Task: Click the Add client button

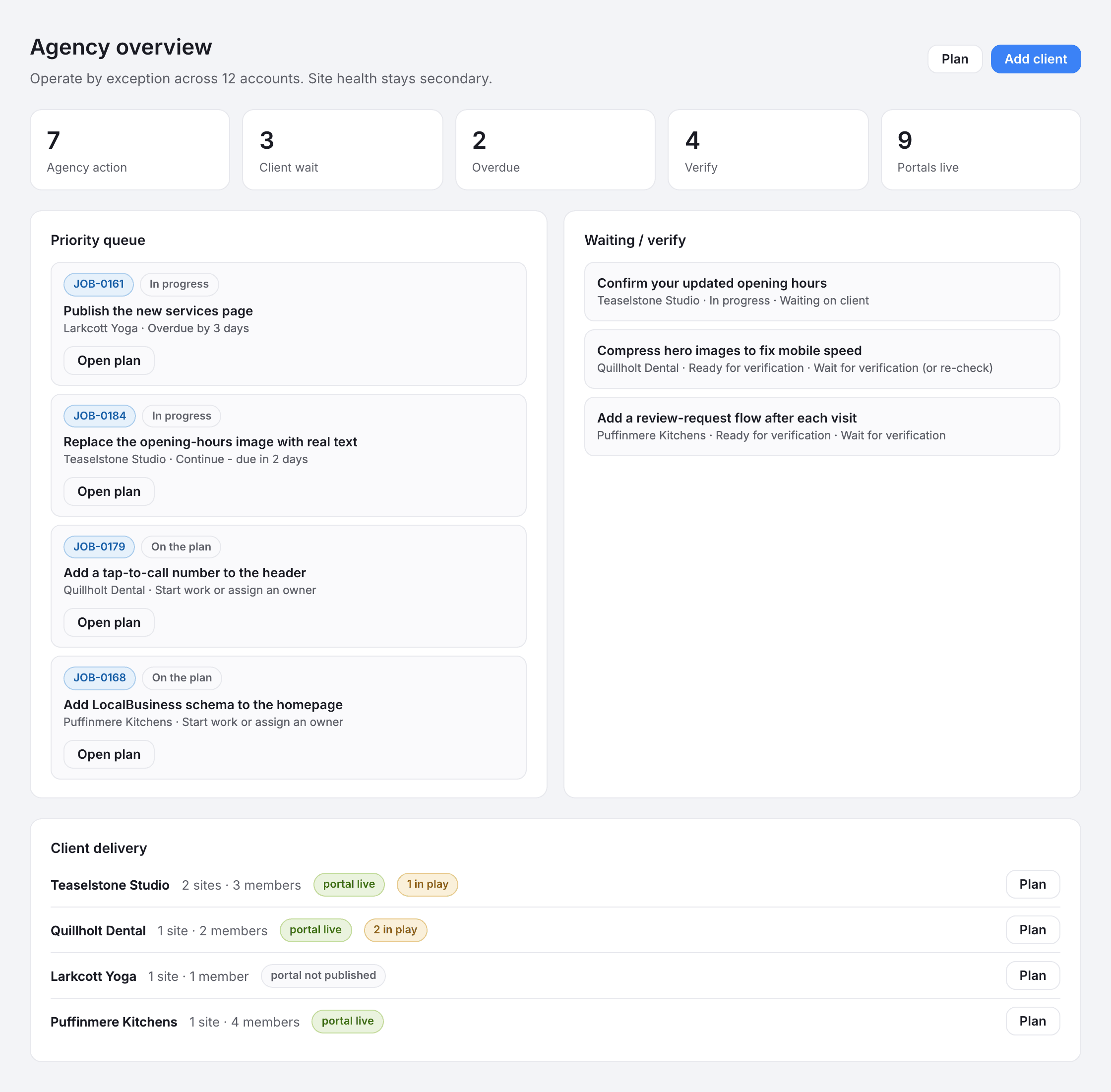Action: tap(1035, 59)
